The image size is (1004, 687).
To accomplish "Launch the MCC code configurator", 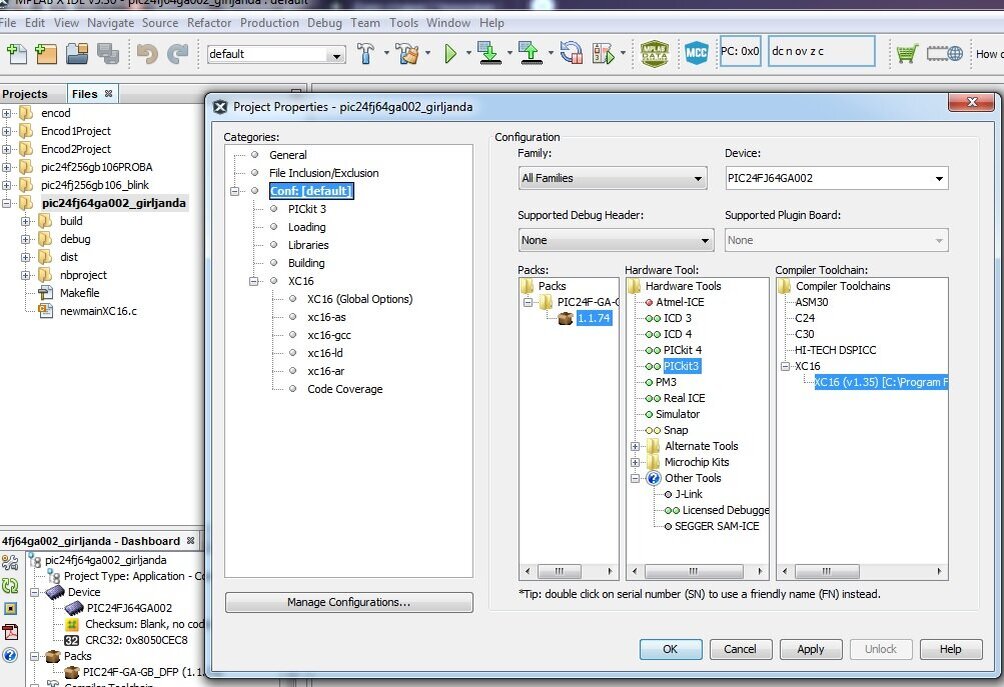I will pos(696,54).
